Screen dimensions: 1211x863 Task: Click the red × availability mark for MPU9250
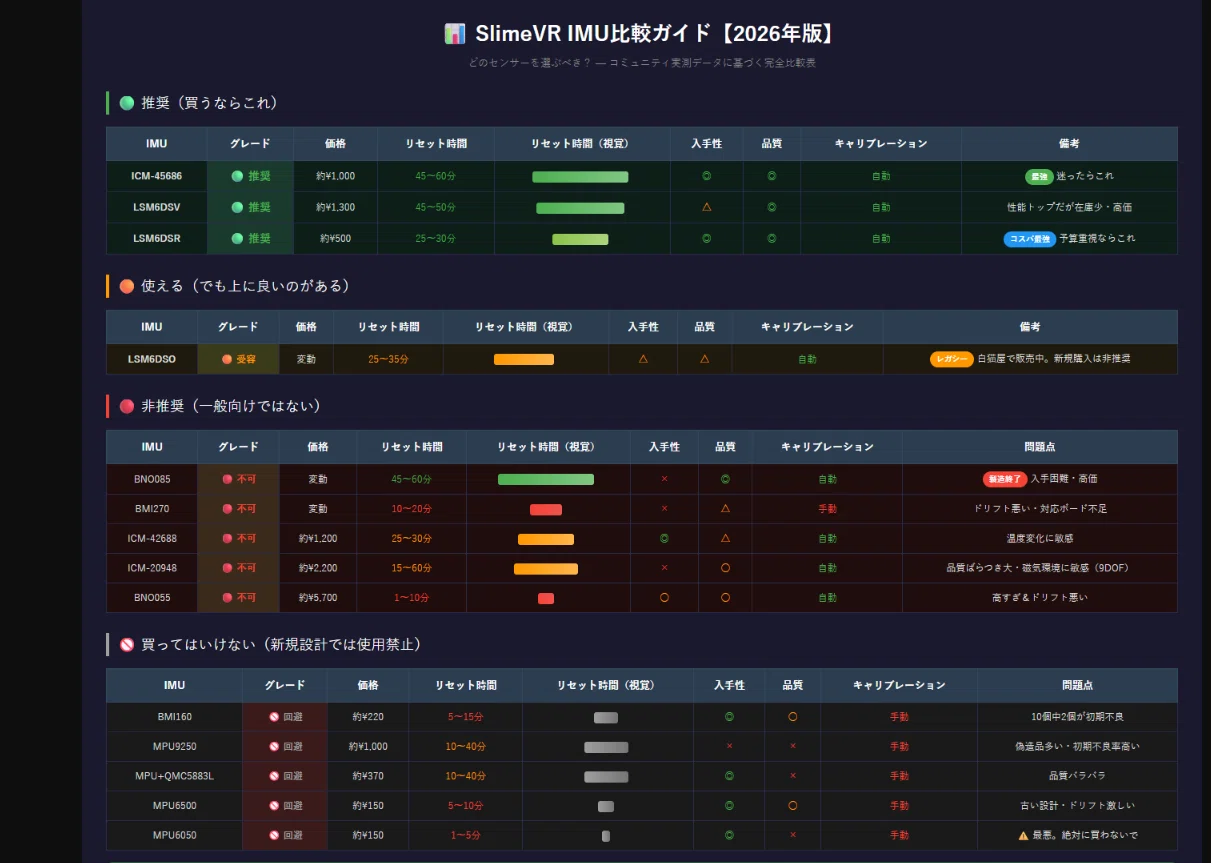[x=729, y=746]
